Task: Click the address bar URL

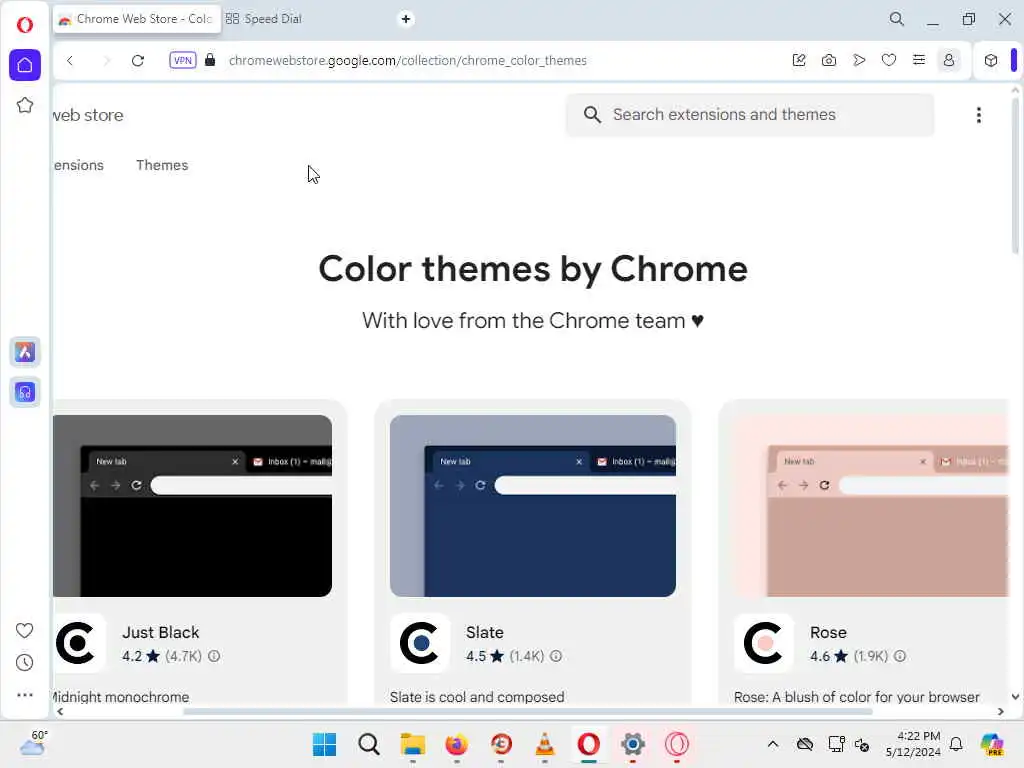Action: pyautogui.click(x=408, y=60)
